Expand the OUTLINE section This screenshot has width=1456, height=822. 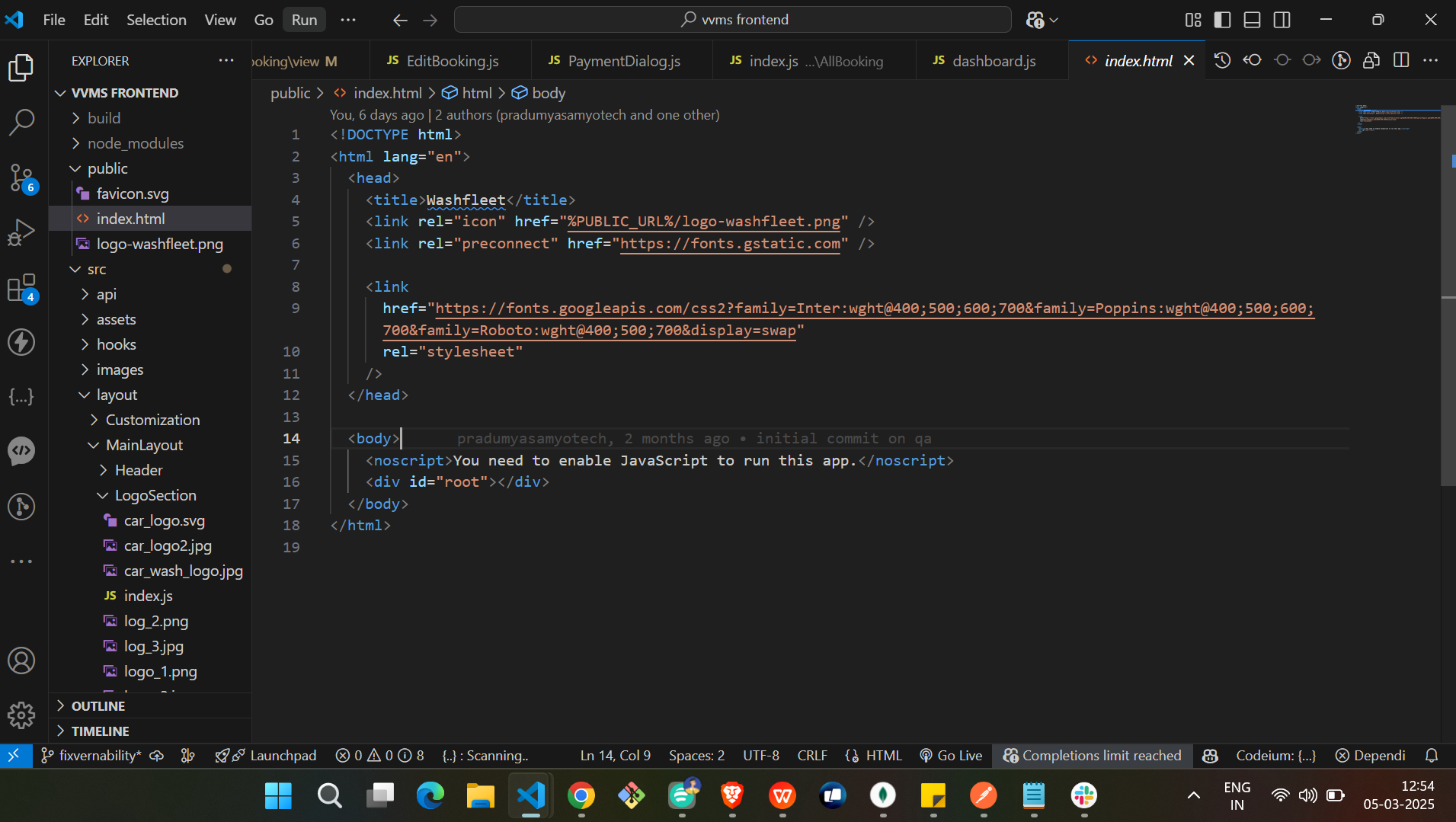pos(98,706)
